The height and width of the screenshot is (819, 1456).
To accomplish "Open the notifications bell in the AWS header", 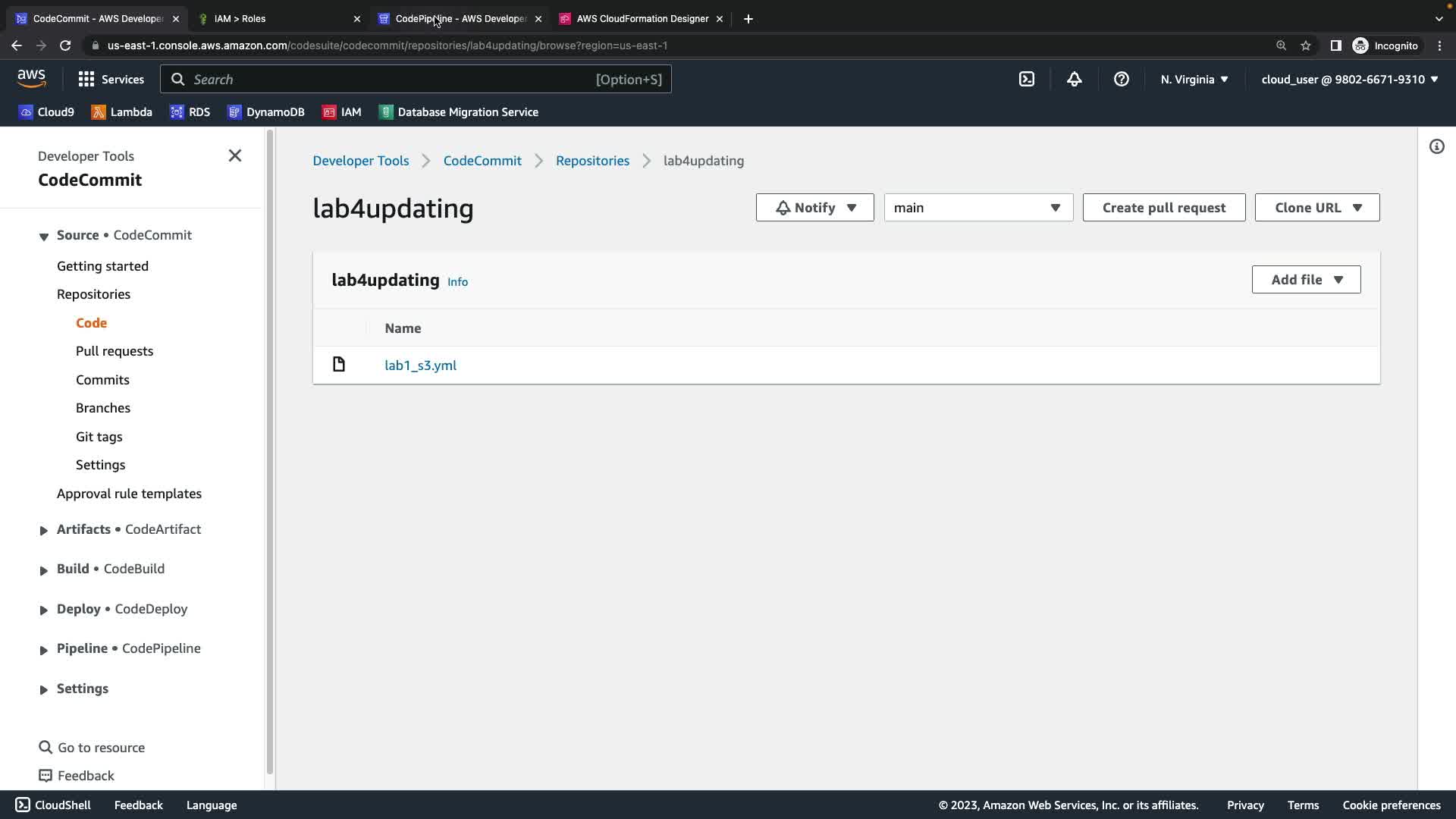I will pos(1074,79).
